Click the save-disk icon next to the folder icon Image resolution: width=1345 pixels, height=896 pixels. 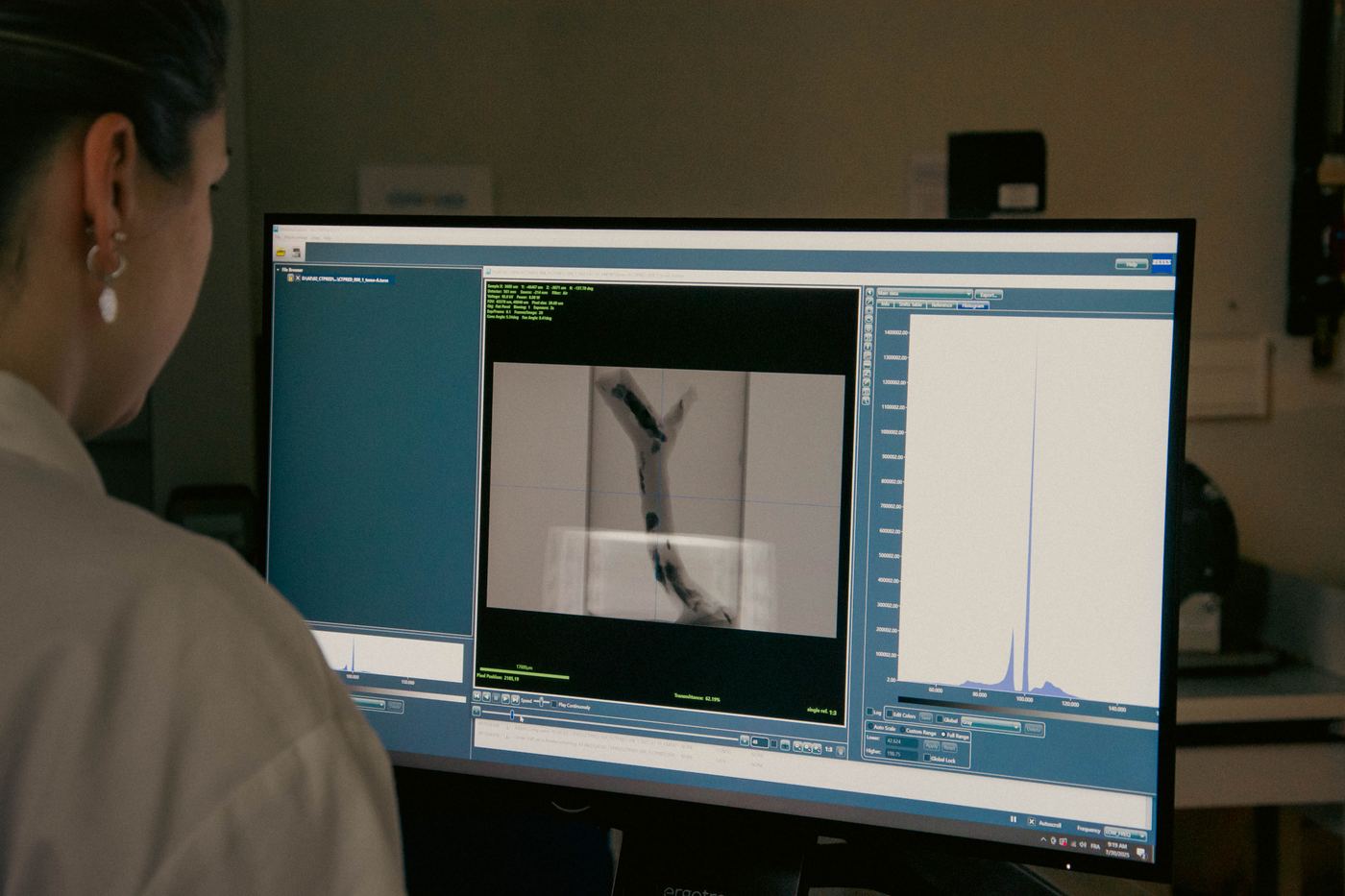point(297,254)
